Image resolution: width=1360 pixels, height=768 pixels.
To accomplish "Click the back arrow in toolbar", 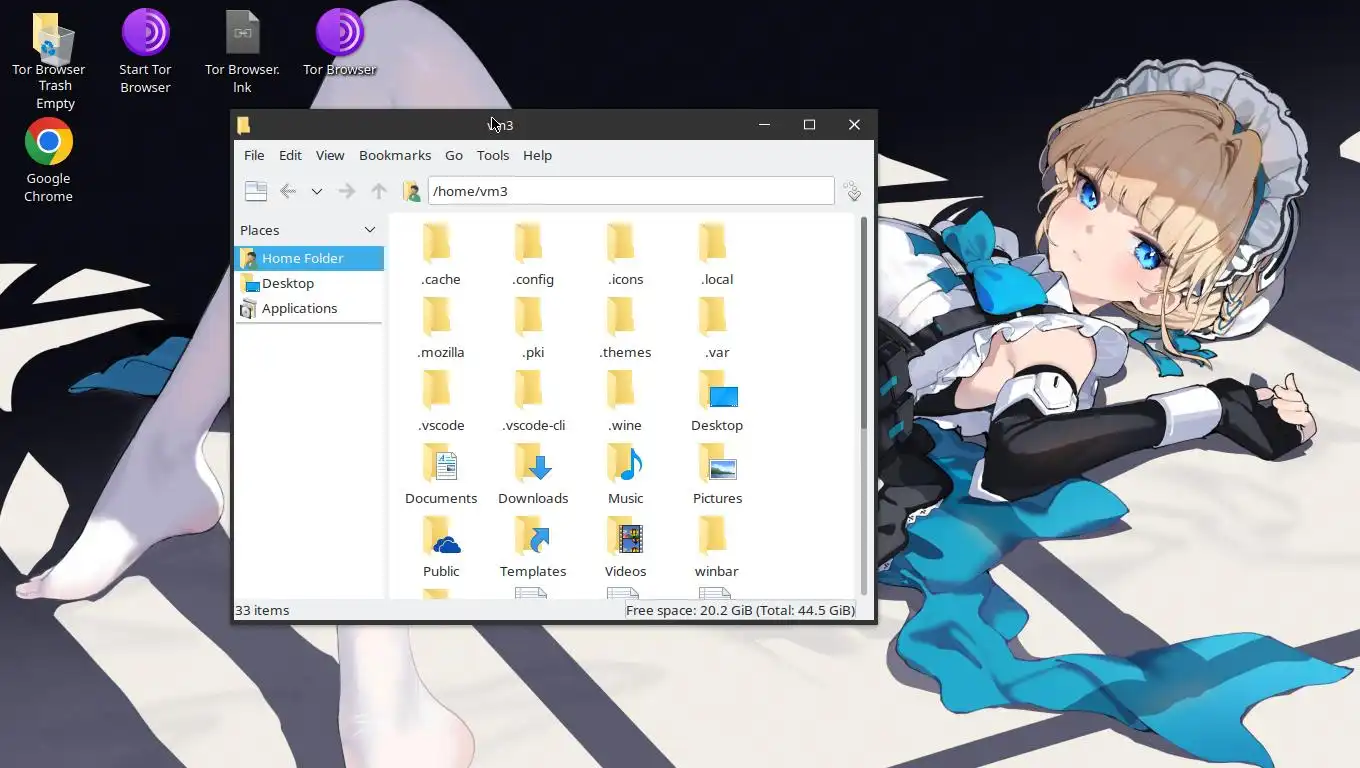I will point(288,191).
